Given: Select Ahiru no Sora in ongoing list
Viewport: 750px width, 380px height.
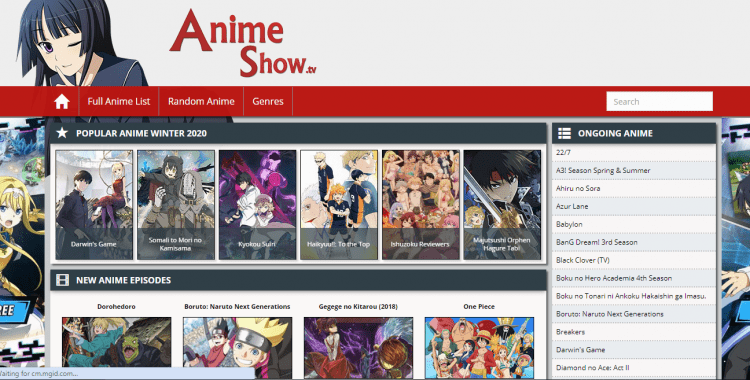Looking at the screenshot, I should (634, 188).
